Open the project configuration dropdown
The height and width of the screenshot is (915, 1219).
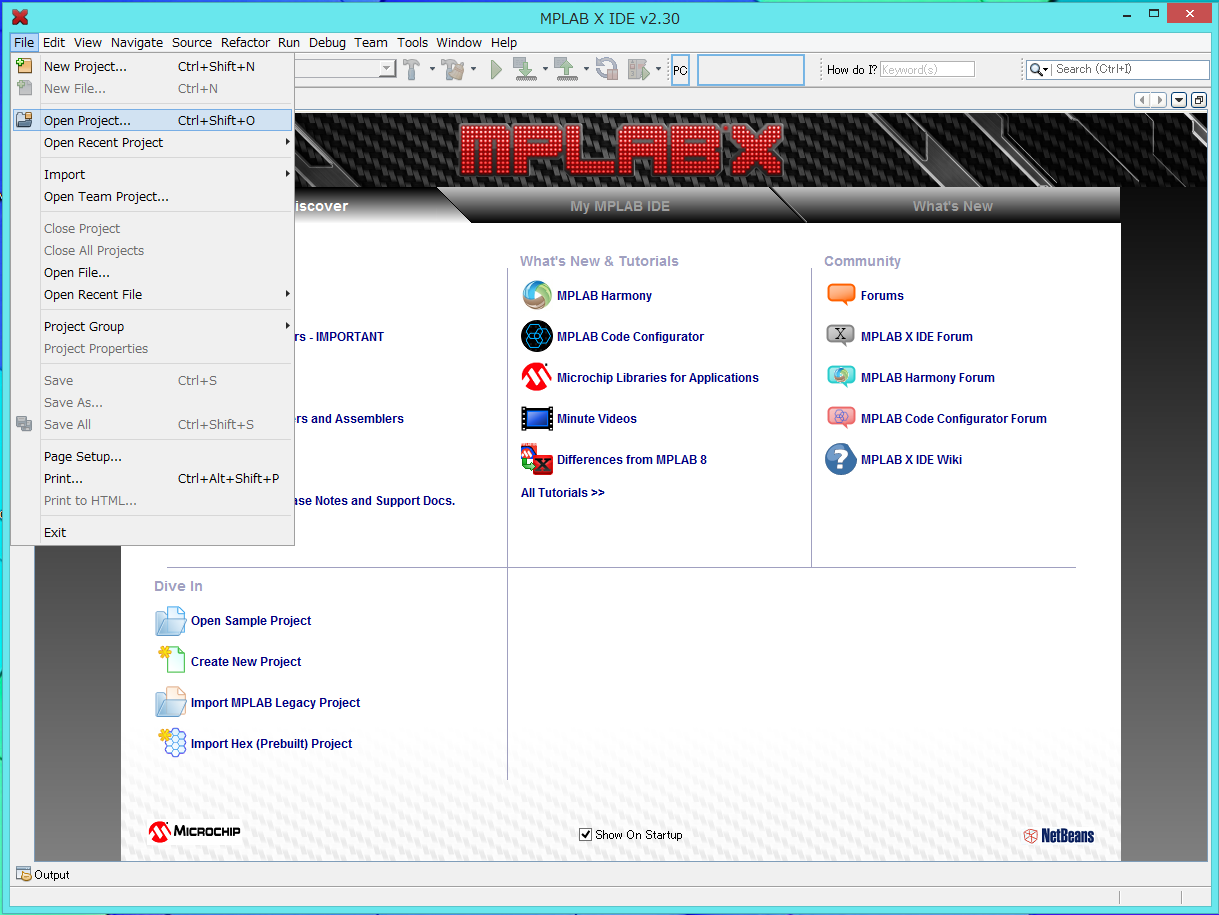pos(386,69)
